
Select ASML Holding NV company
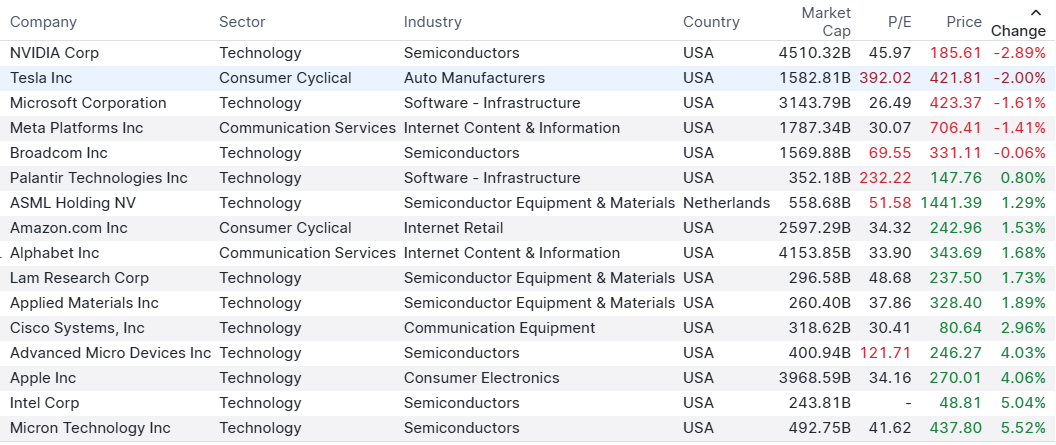(72, 203)
